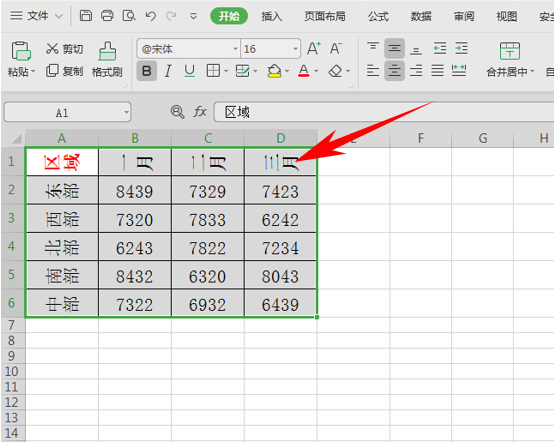Toggle Bold formatting button
The width and height of the screenshot is (554, 442).
click(147, 71)
